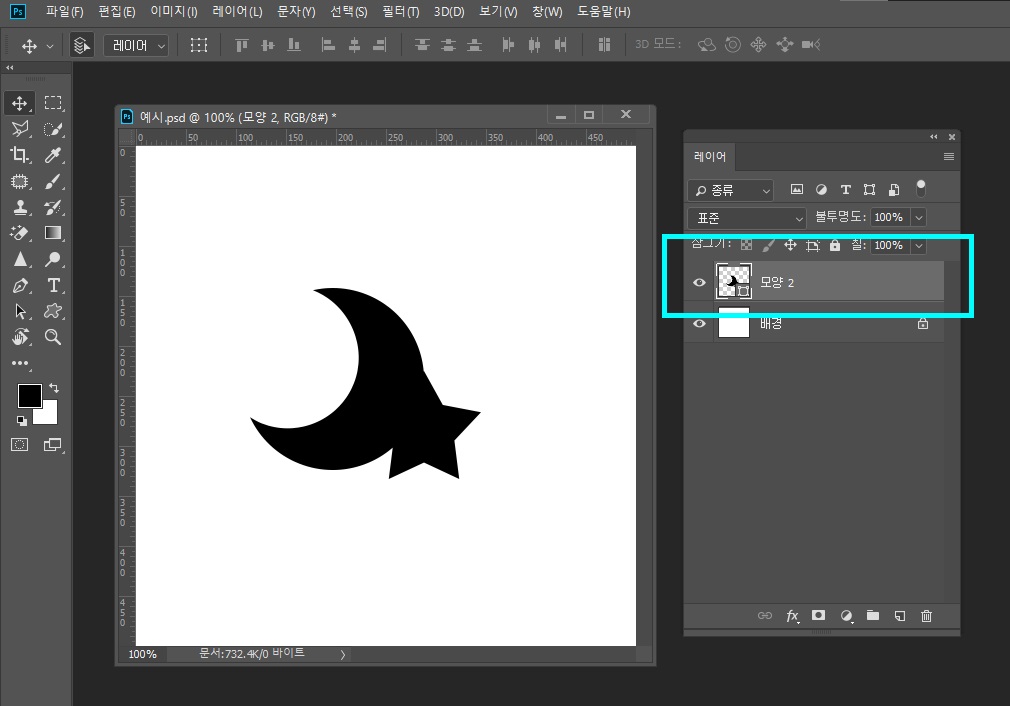Toggle Auto-Select layers option
Screen dimensions: 1010x706
[81, 45]
